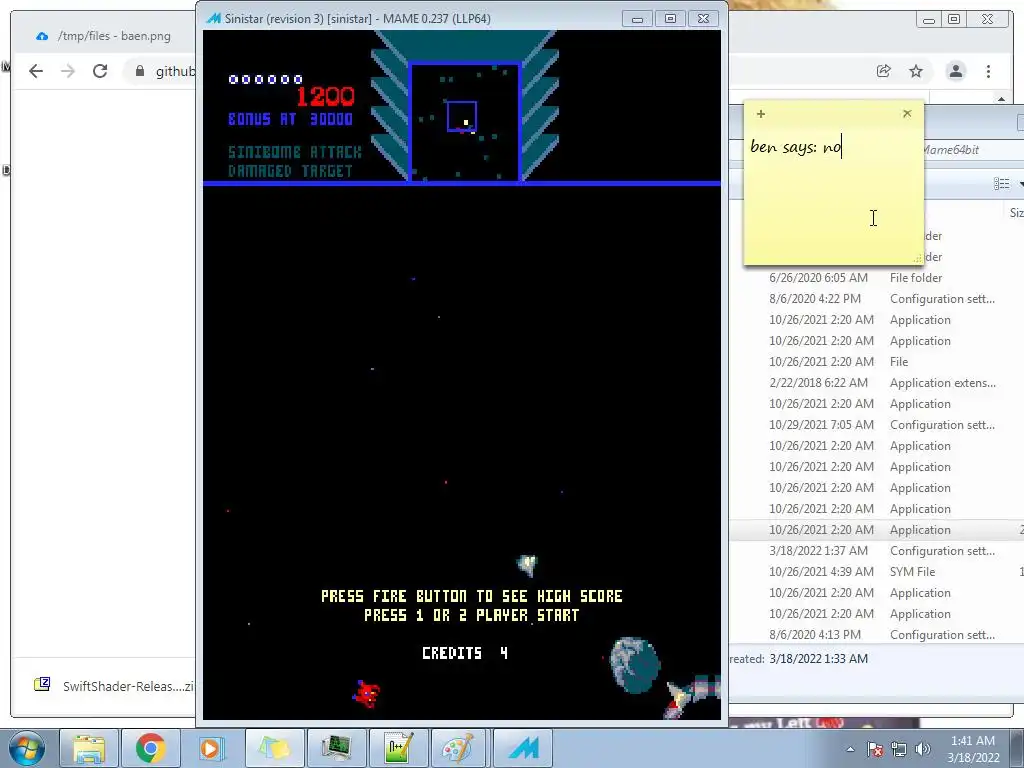Change view icon in Explorer window
Viewport: 1024px width, 768px height.
click(1002, 184)
